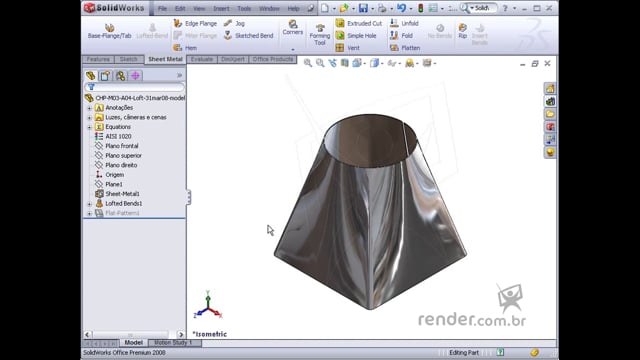This screenshot has height=360, width=640.
Task: Click the Hem tool
Action: coord(185,48)
